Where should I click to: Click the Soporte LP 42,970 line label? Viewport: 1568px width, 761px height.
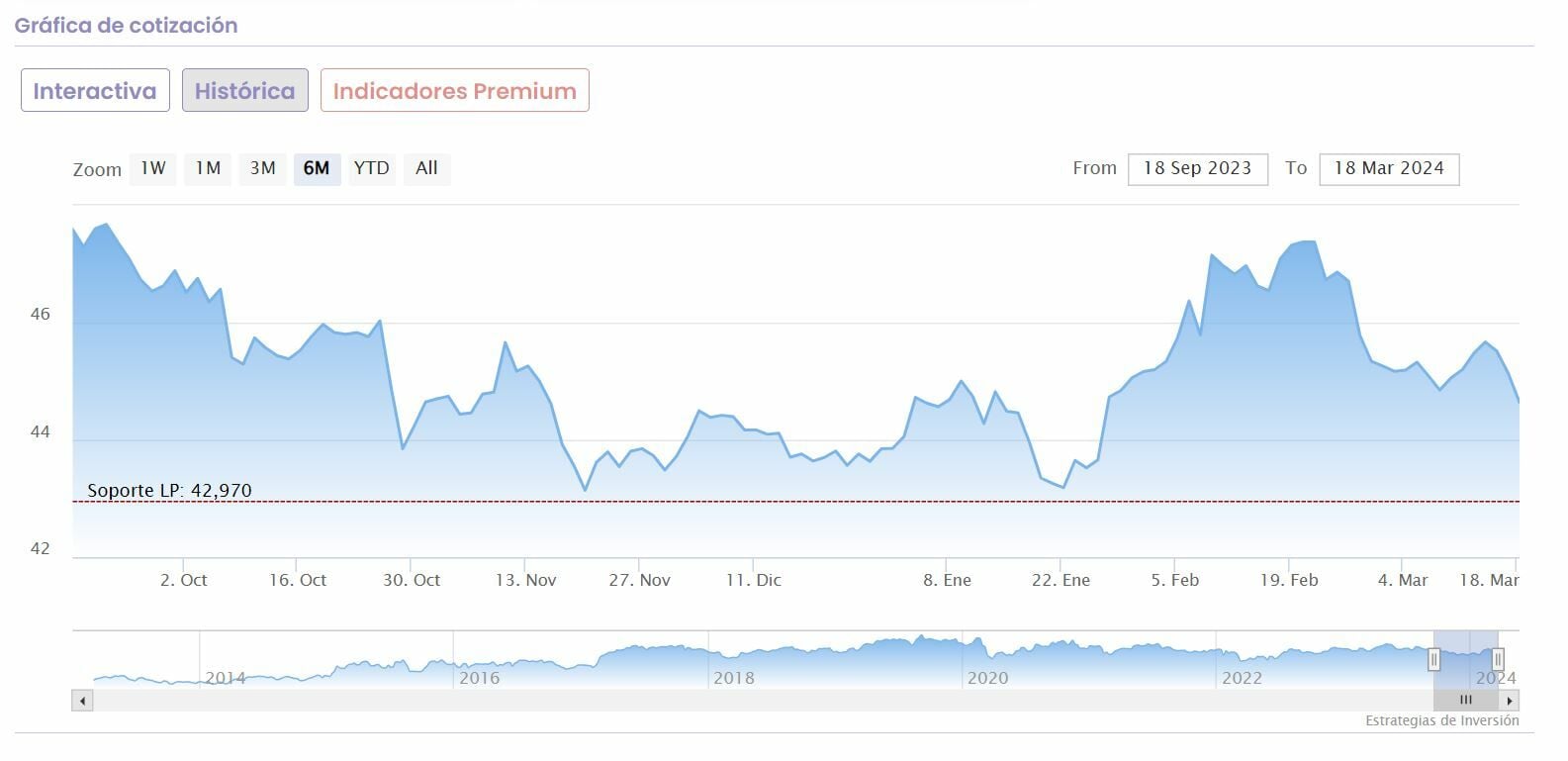169,491
